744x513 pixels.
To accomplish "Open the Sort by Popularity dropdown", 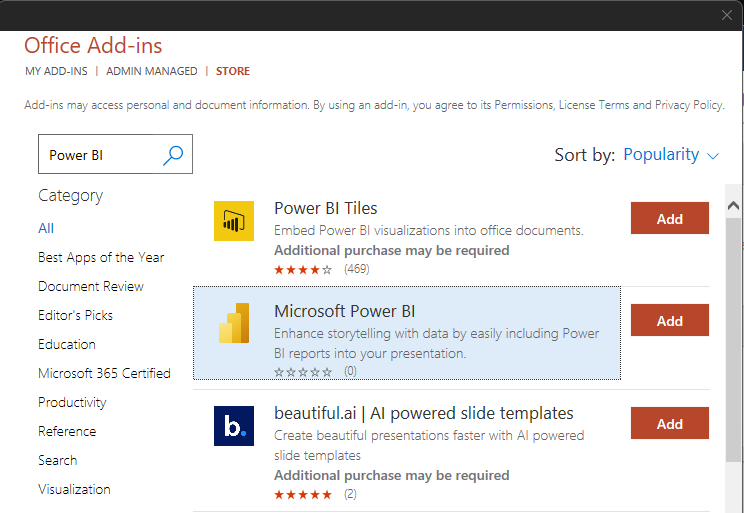I will pyautogui.click(x=671, y=155).
